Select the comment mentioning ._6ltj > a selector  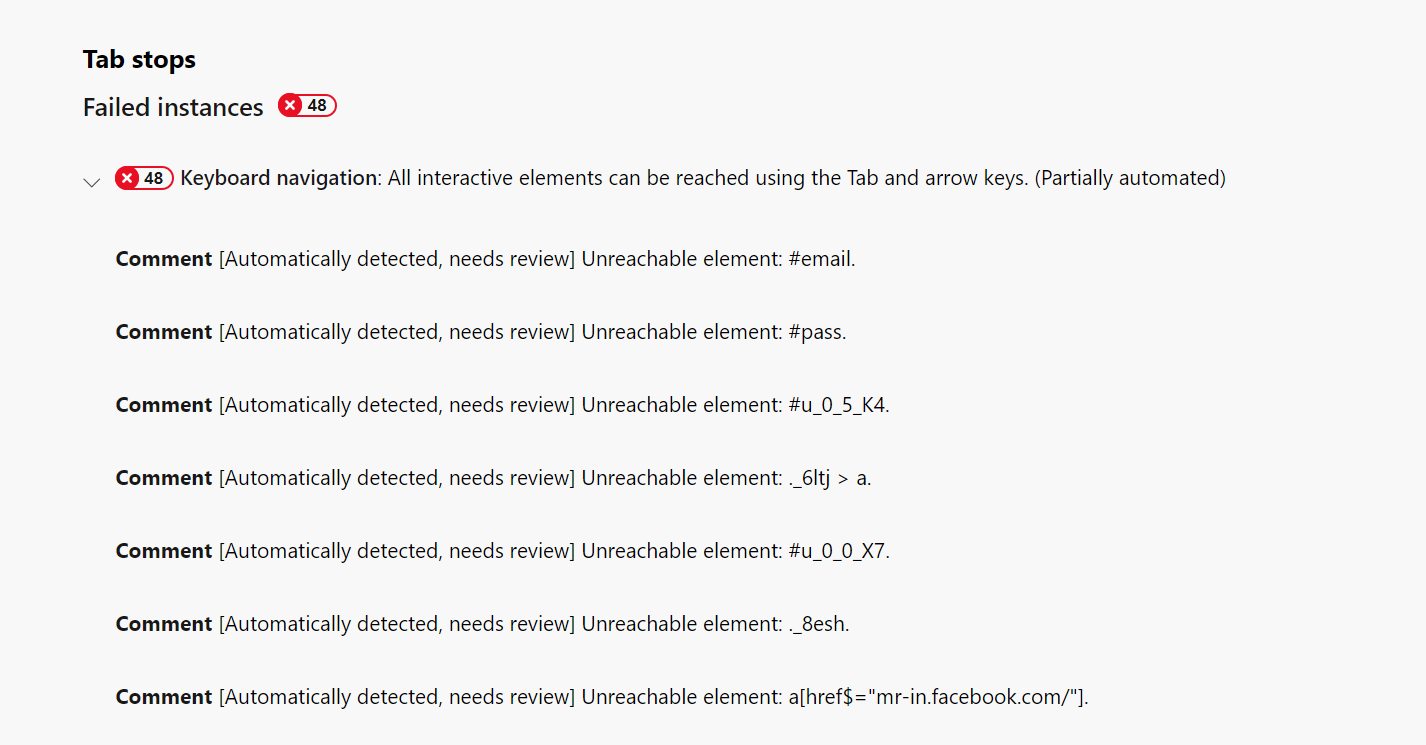point(490,477)
